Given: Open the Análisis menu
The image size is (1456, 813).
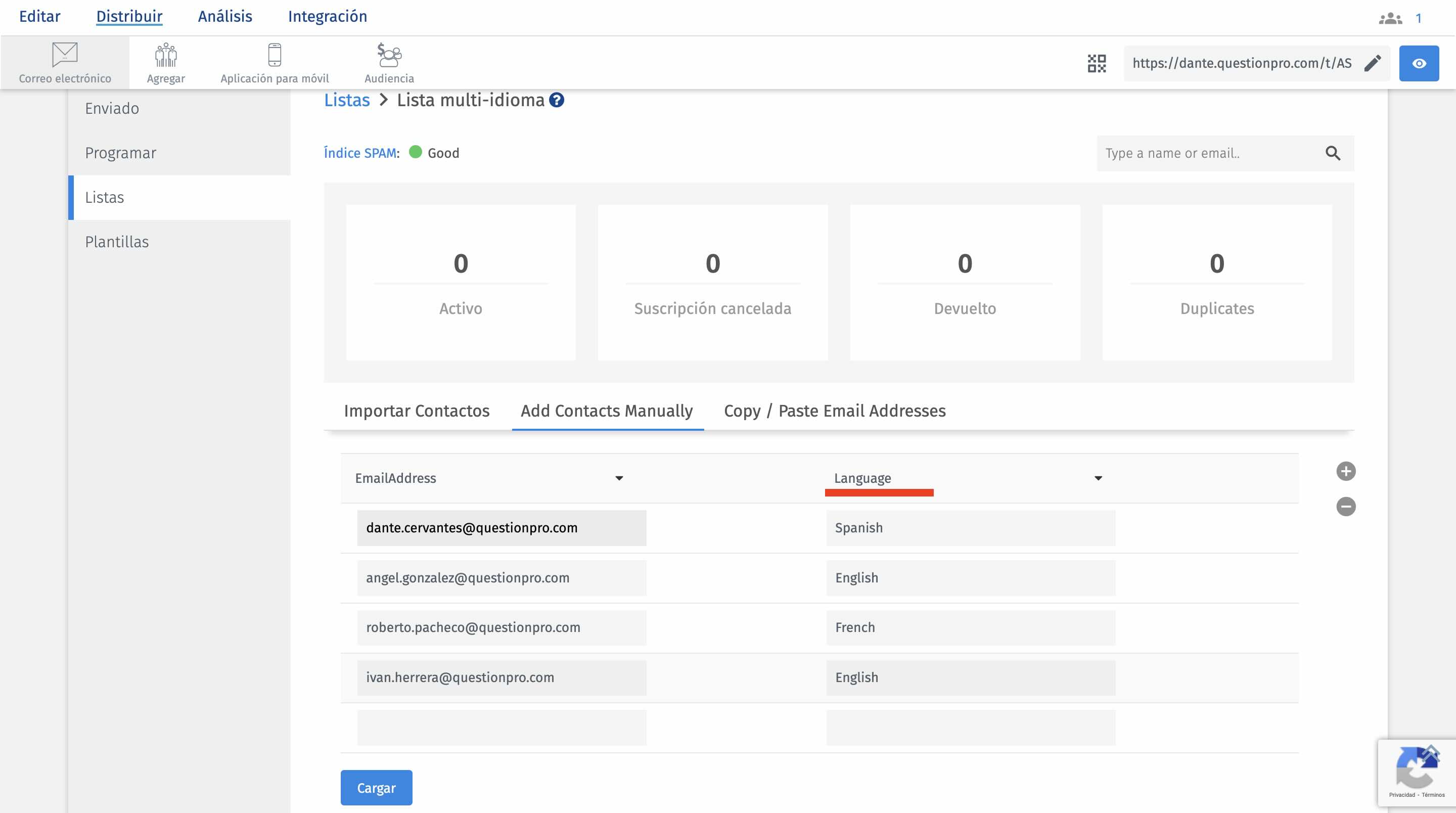Looking at the screenshot, I should coord(225,16).
